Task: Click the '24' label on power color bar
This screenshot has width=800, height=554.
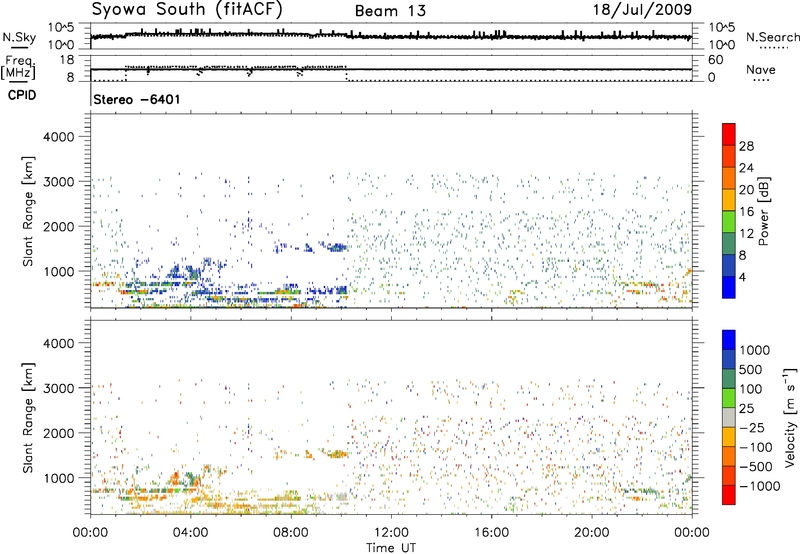Action: (x=746, y=168)
